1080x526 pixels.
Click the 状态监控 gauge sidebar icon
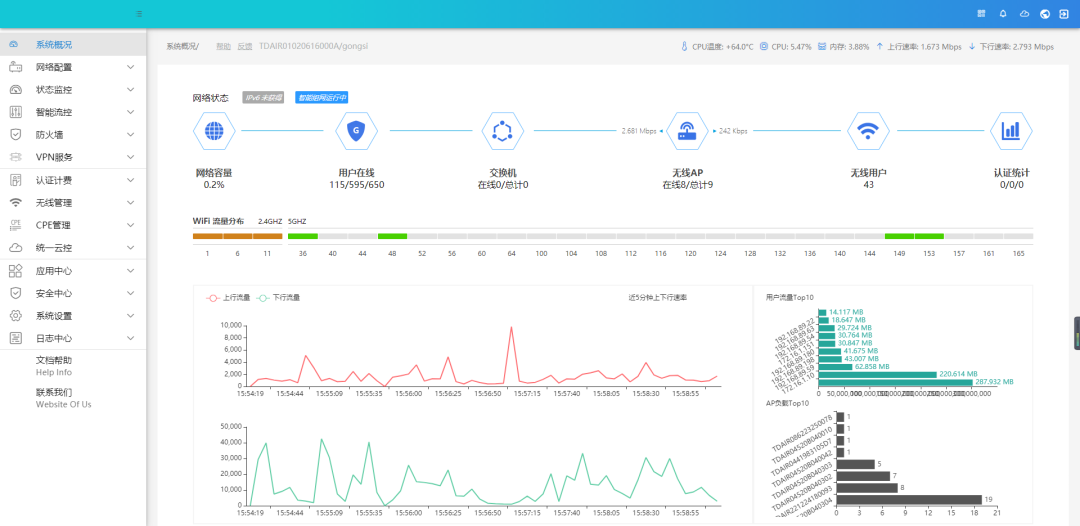(16, 90)
